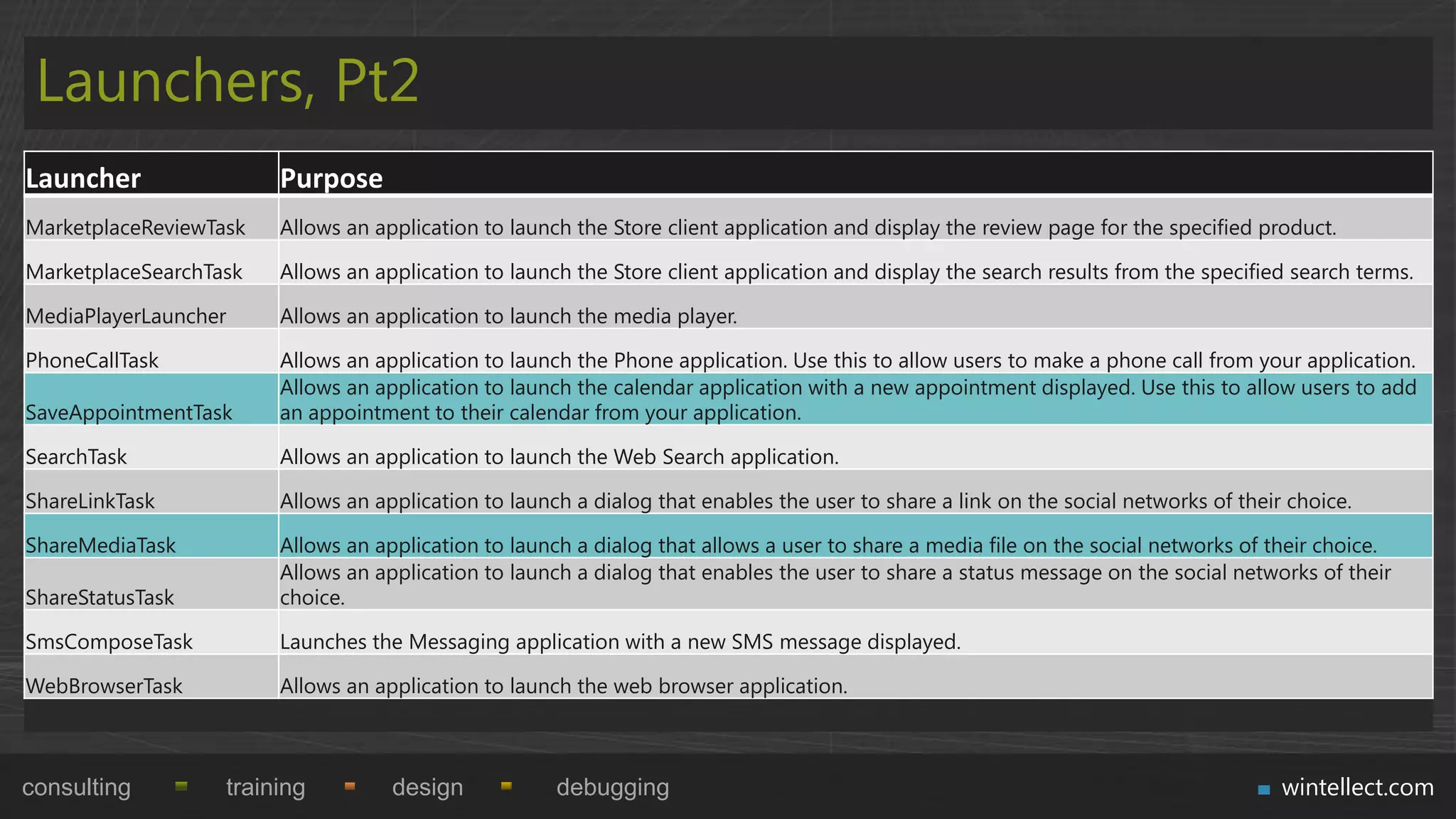Click the green square bullet after consulting

click(x=181, y=786)
